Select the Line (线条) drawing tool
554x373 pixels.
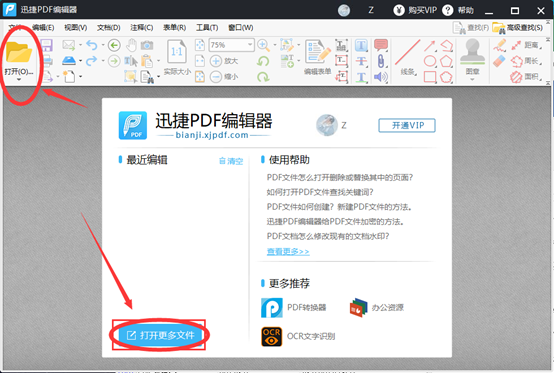[x=408, y=52]
